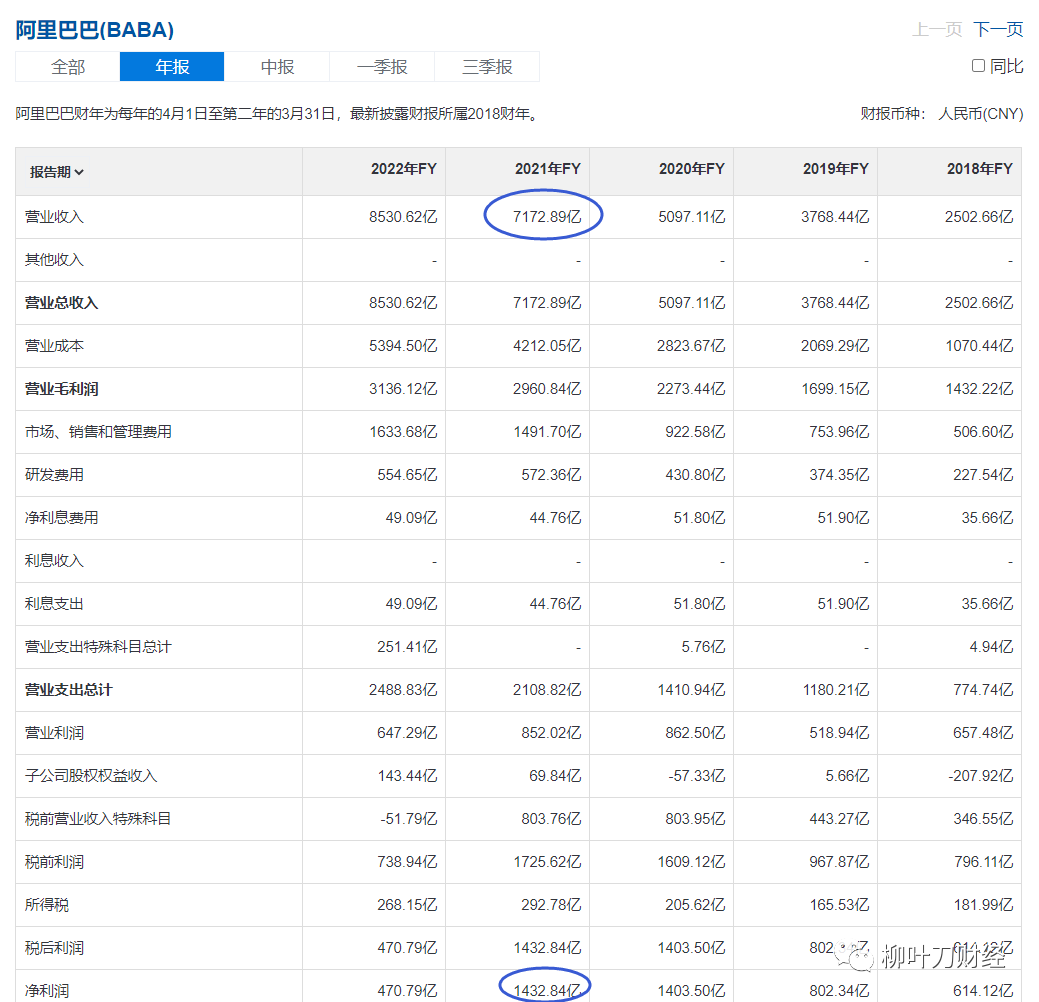Click the 营业利润 value 647.29亿
The width and height of the screenshot is (1039, 1002).
click(x=407, y=733)
